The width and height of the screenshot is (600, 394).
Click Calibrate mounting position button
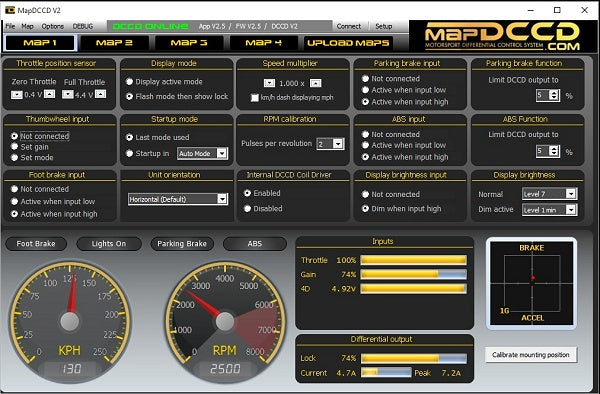(531, 355)
